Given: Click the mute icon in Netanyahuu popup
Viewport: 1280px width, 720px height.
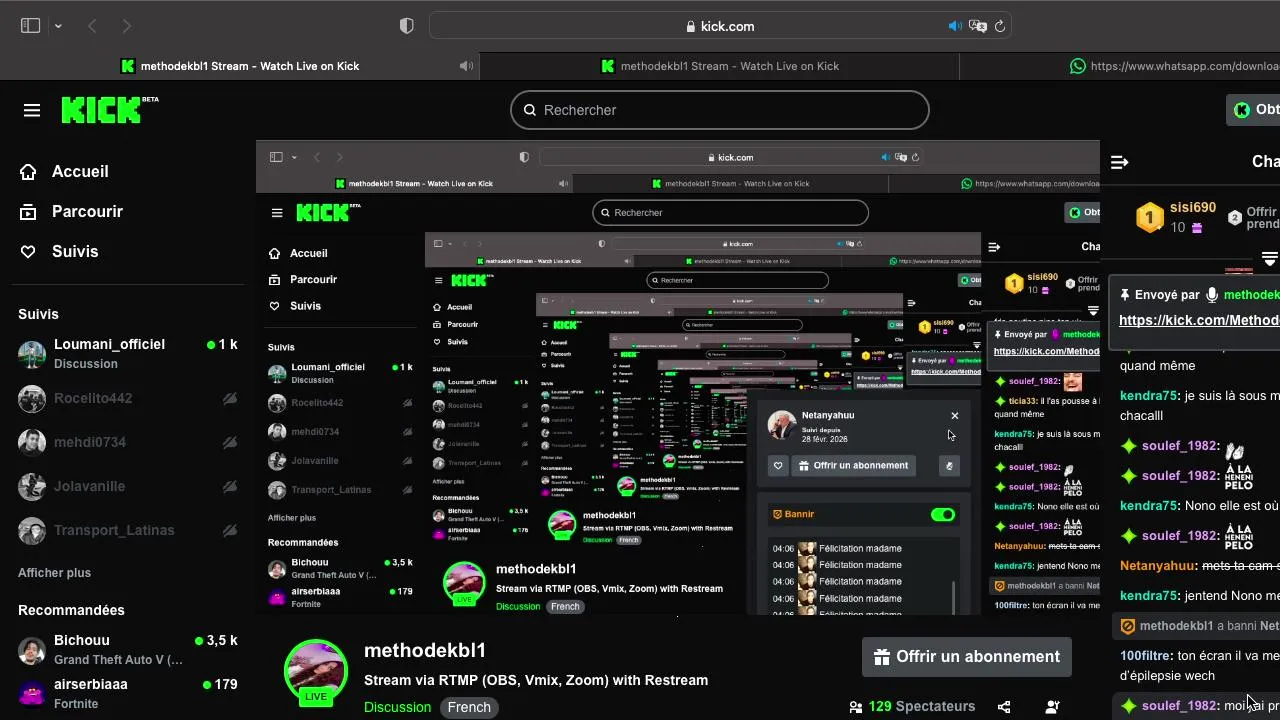Looking at the screenshot, I should pos(950,465).
